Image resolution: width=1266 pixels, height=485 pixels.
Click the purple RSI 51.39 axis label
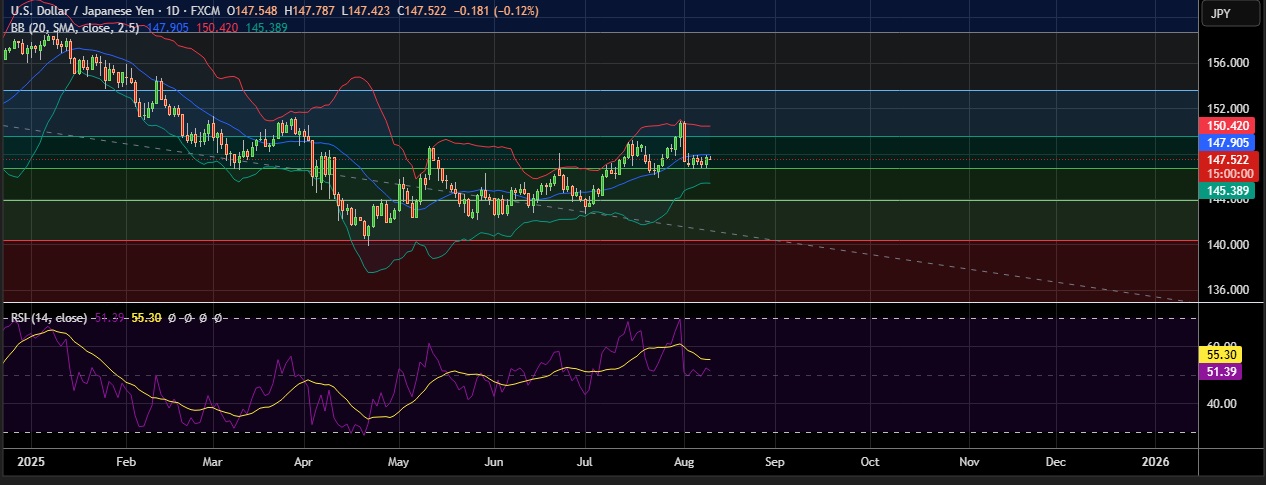pyautogui.click(x=1219, y=371)
